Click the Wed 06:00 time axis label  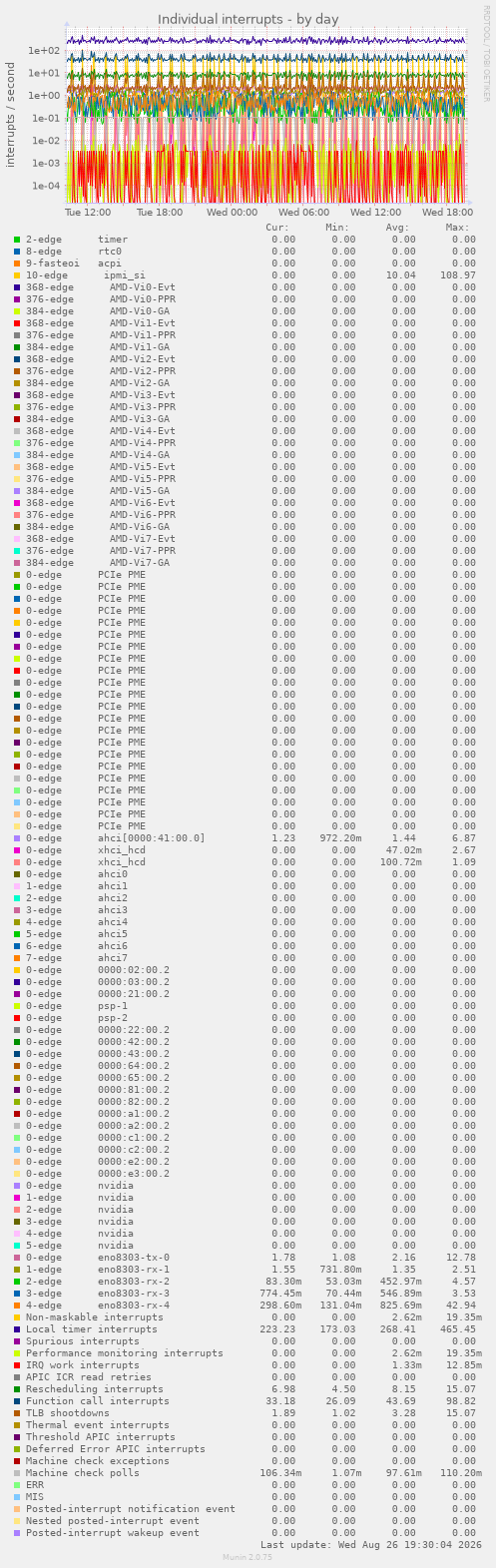[304, 212]
